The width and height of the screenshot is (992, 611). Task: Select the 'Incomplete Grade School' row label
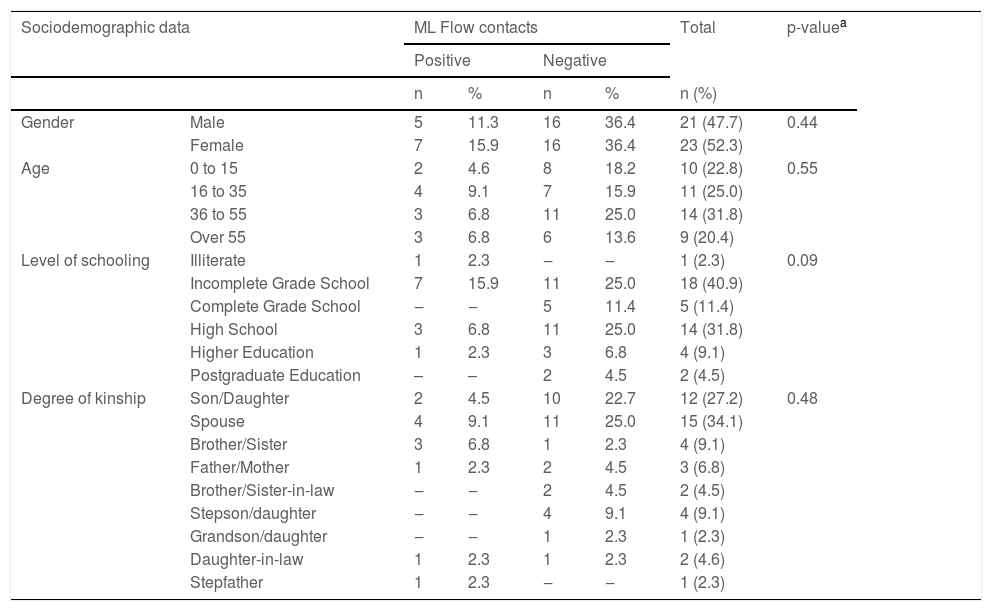click(279, 283)
